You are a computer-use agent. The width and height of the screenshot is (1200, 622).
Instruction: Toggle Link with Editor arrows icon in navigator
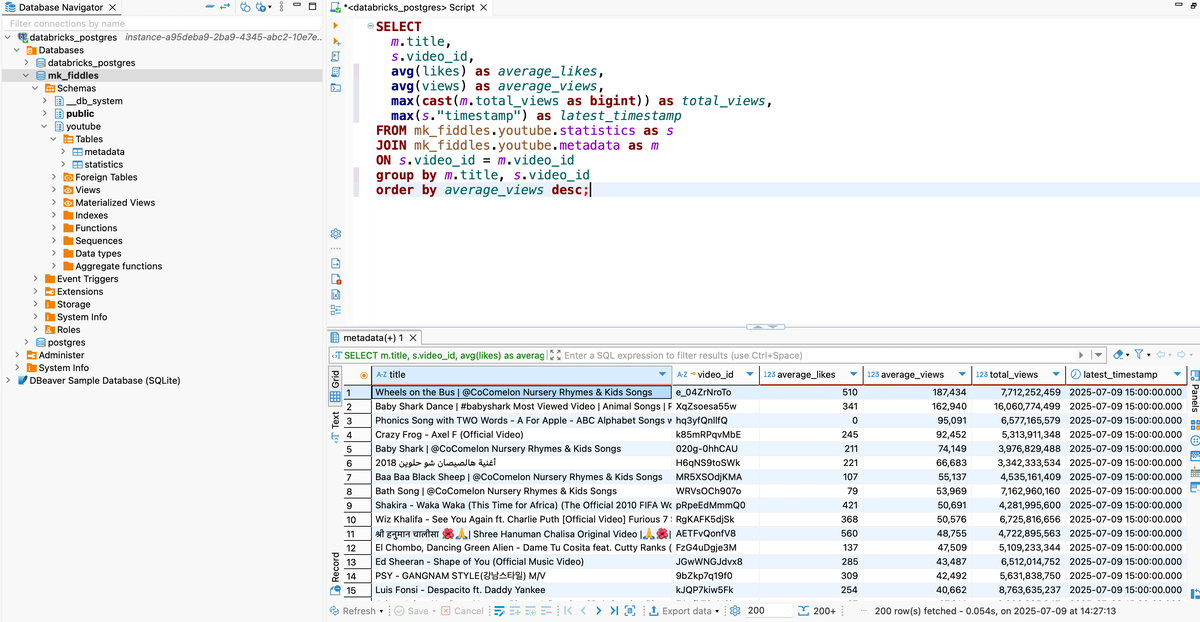click(x=225, y=7)
